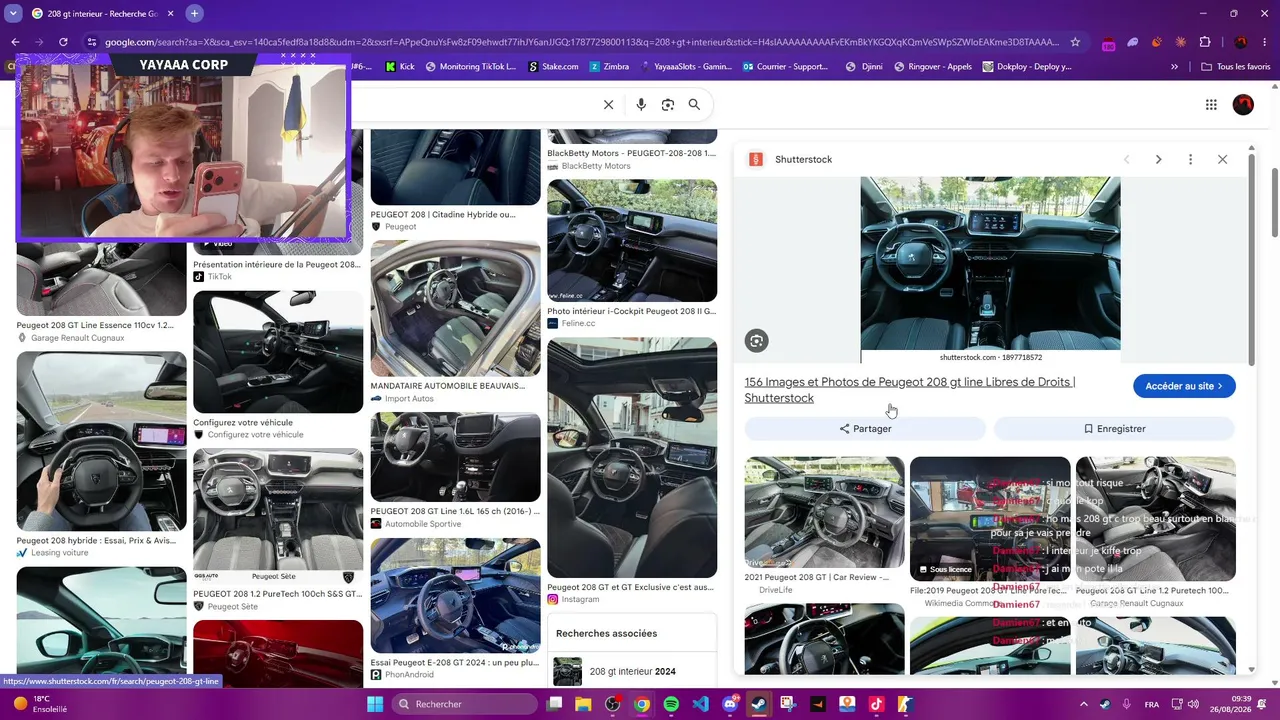Close the Shutterstock image preview panel
This screenshot has width=1280, height=720.
(x=1222, y=160)
